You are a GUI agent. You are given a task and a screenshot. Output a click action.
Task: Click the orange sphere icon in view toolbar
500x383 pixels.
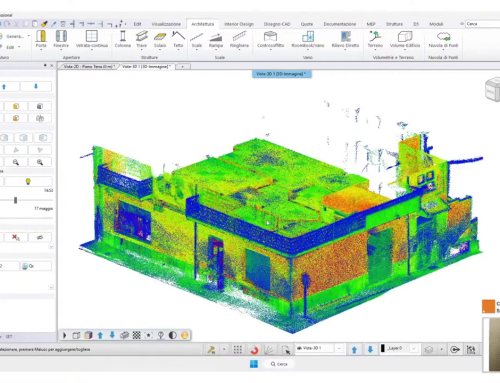tap(185, 335)
